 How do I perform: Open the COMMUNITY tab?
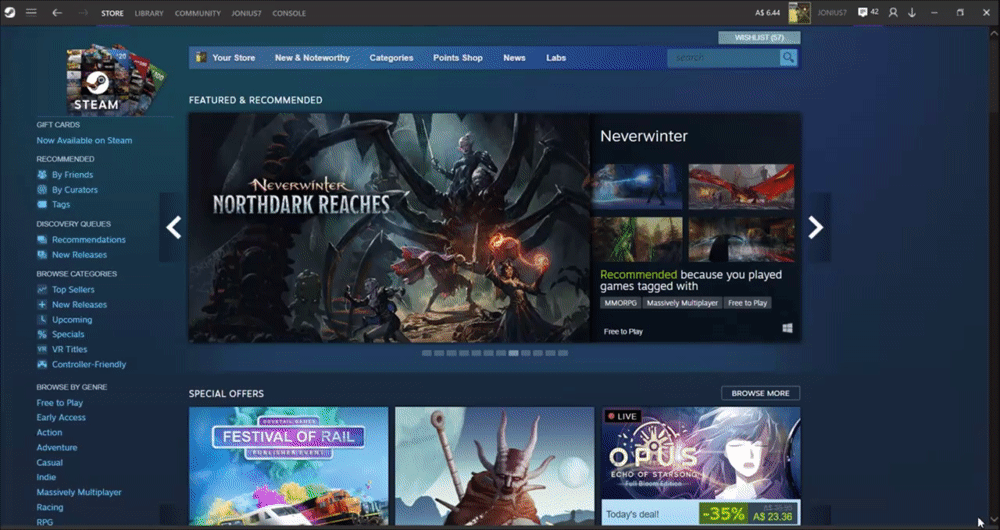click(x=198, y=13)
